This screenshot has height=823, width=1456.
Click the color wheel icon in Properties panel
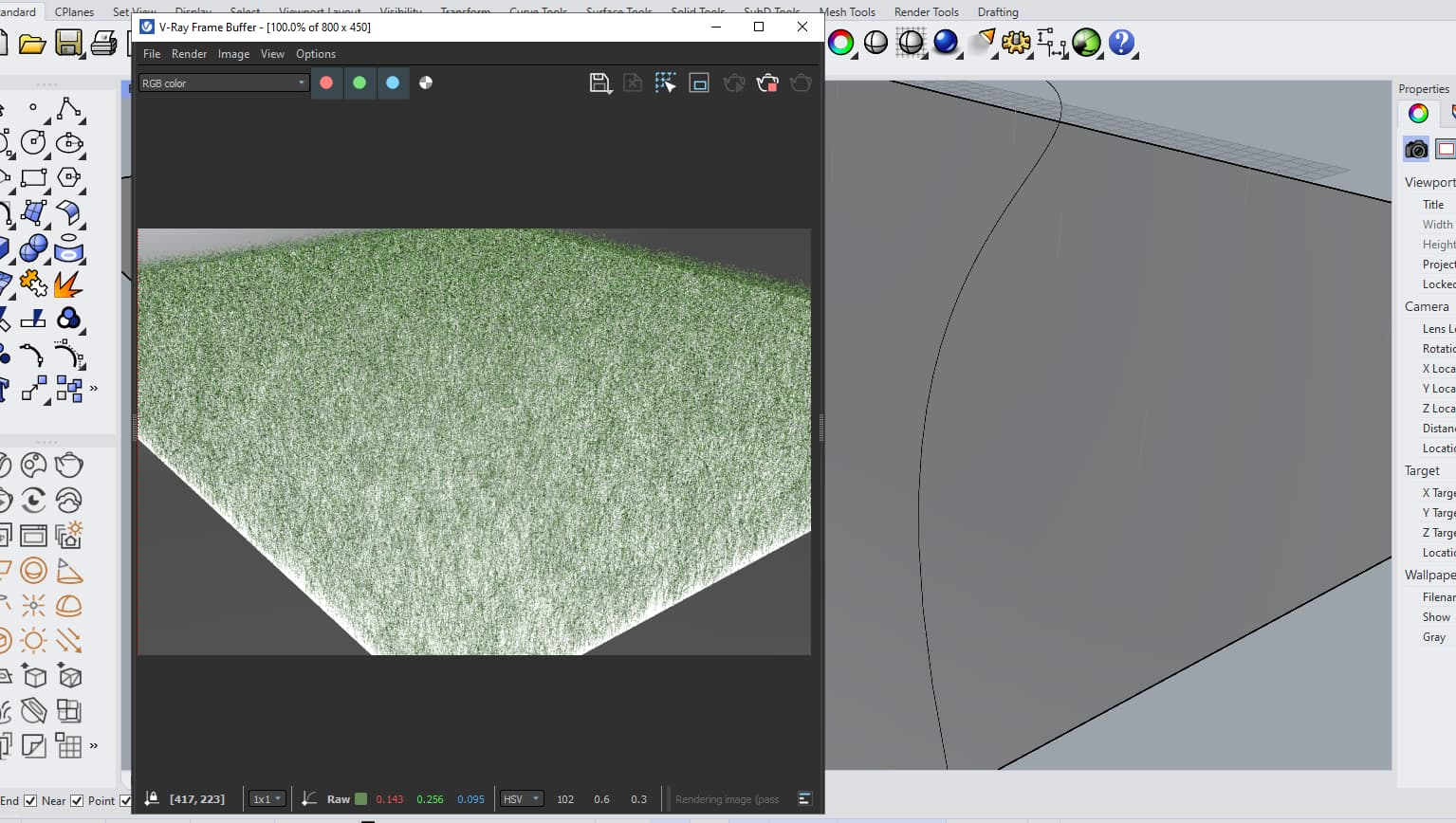coord(1418,114)
